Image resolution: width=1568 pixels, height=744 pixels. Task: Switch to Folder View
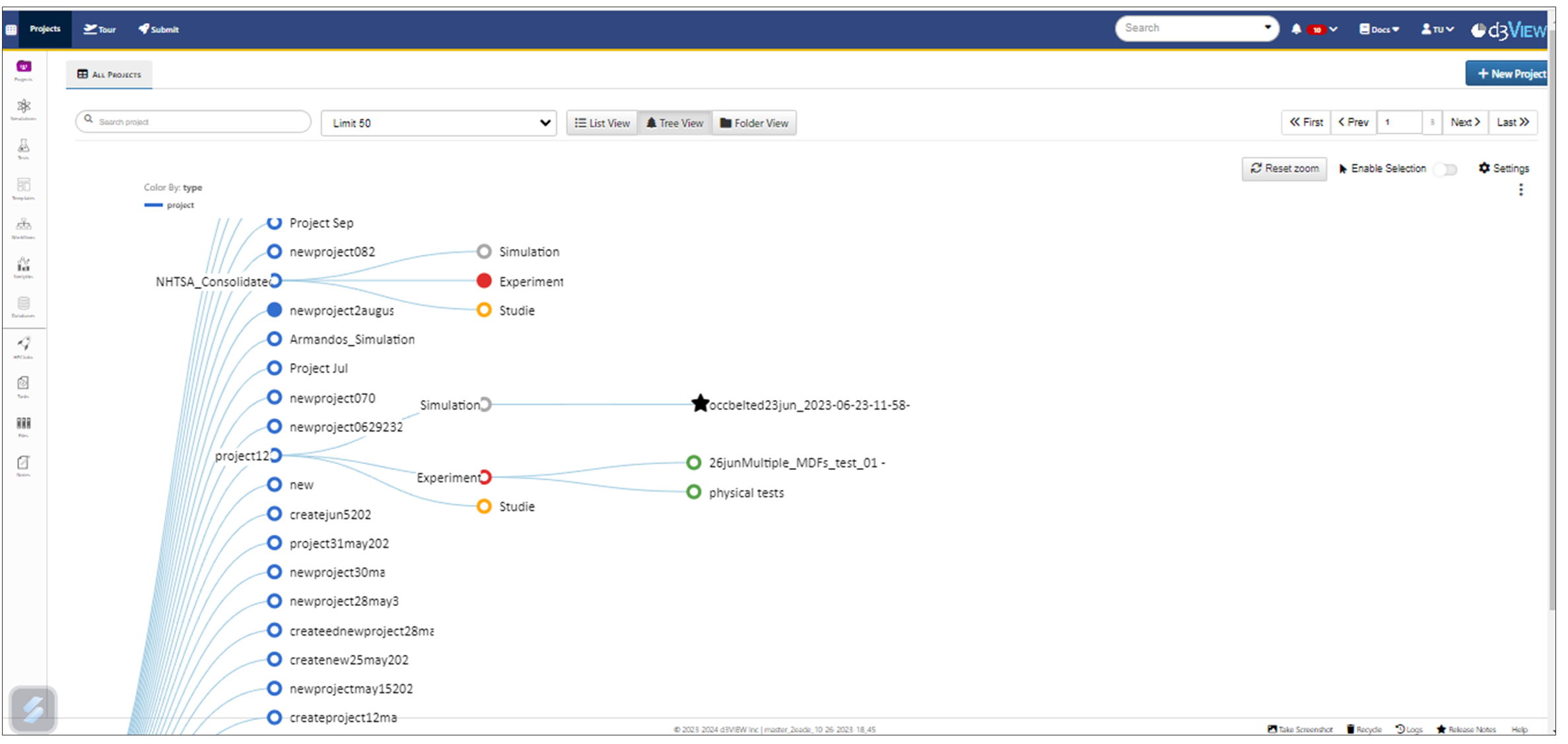754,123
